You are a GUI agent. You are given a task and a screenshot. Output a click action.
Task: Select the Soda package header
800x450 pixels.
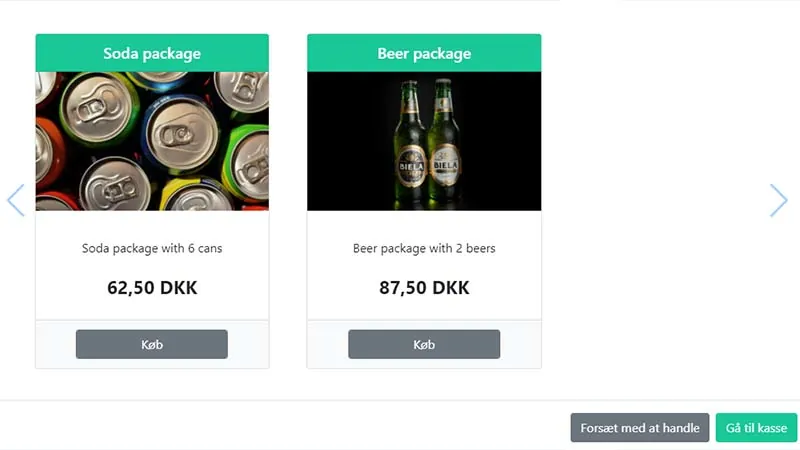(x=152, y=53)
